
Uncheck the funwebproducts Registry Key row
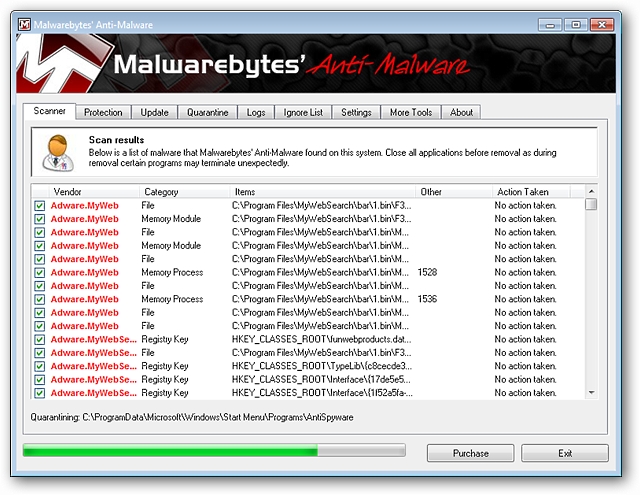pos(40,340)
